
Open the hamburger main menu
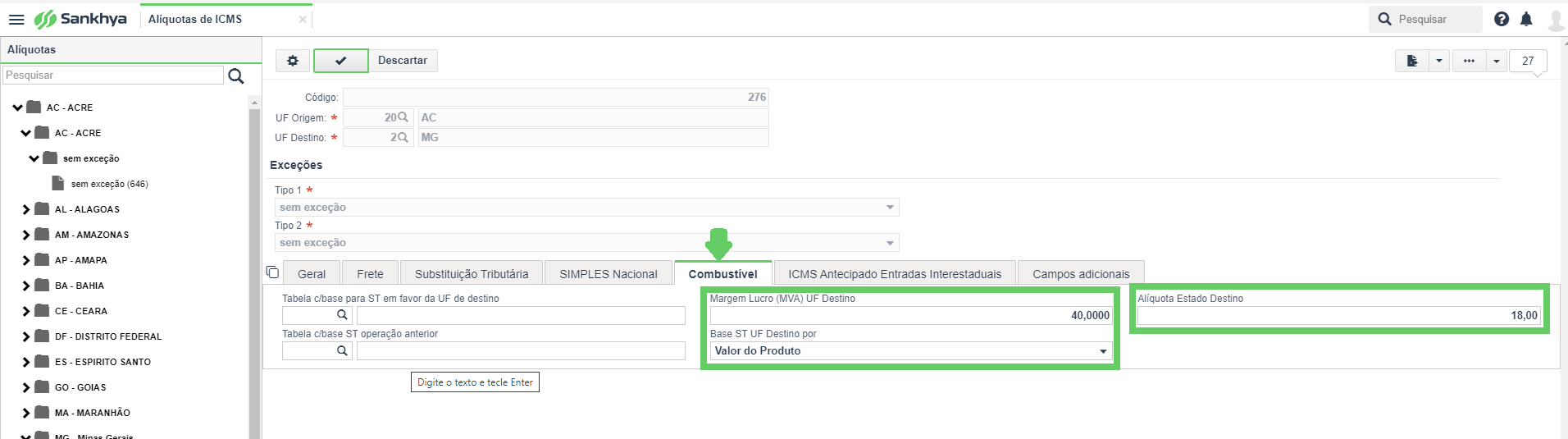coord(16,20)
